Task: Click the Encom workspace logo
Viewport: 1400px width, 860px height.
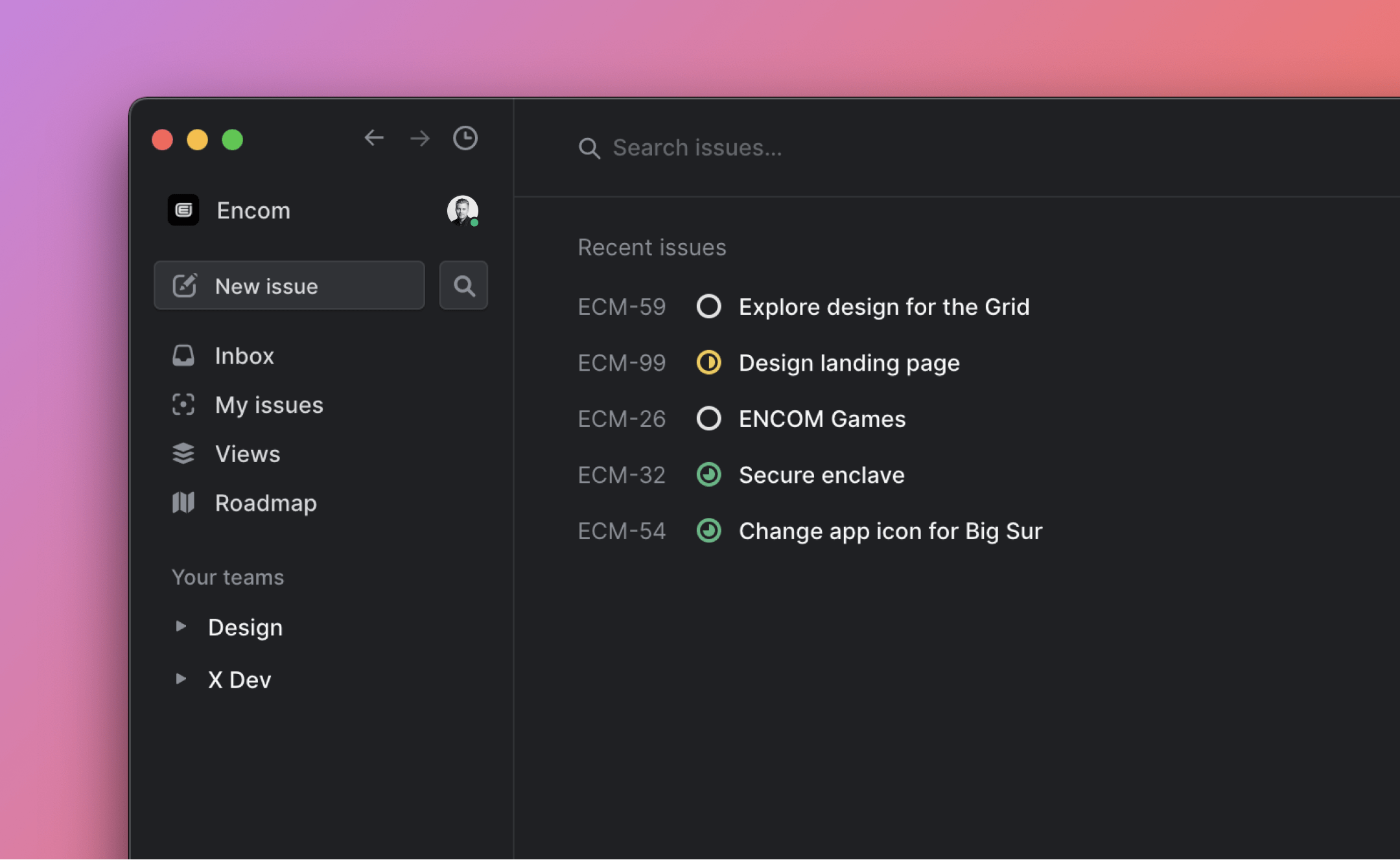Action: pos(183,210)
